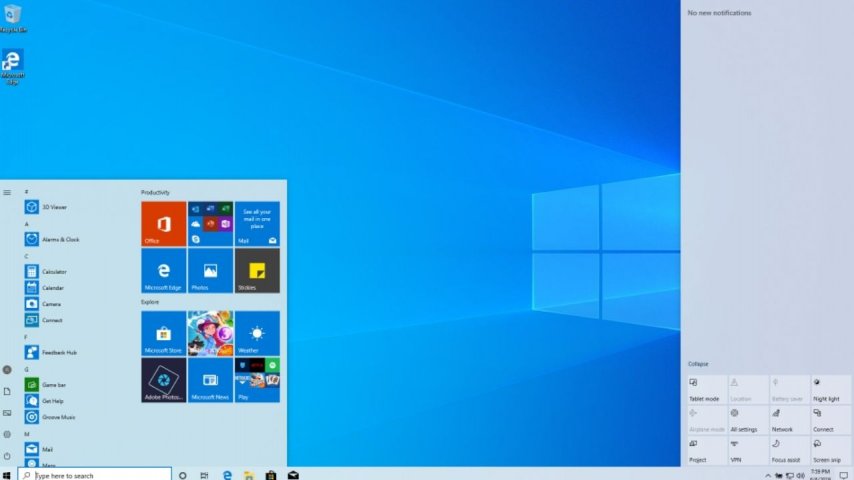This screenshot has height=480, width=854.
Task: Open the Office tile in Start menu
Action: (163, 224)
